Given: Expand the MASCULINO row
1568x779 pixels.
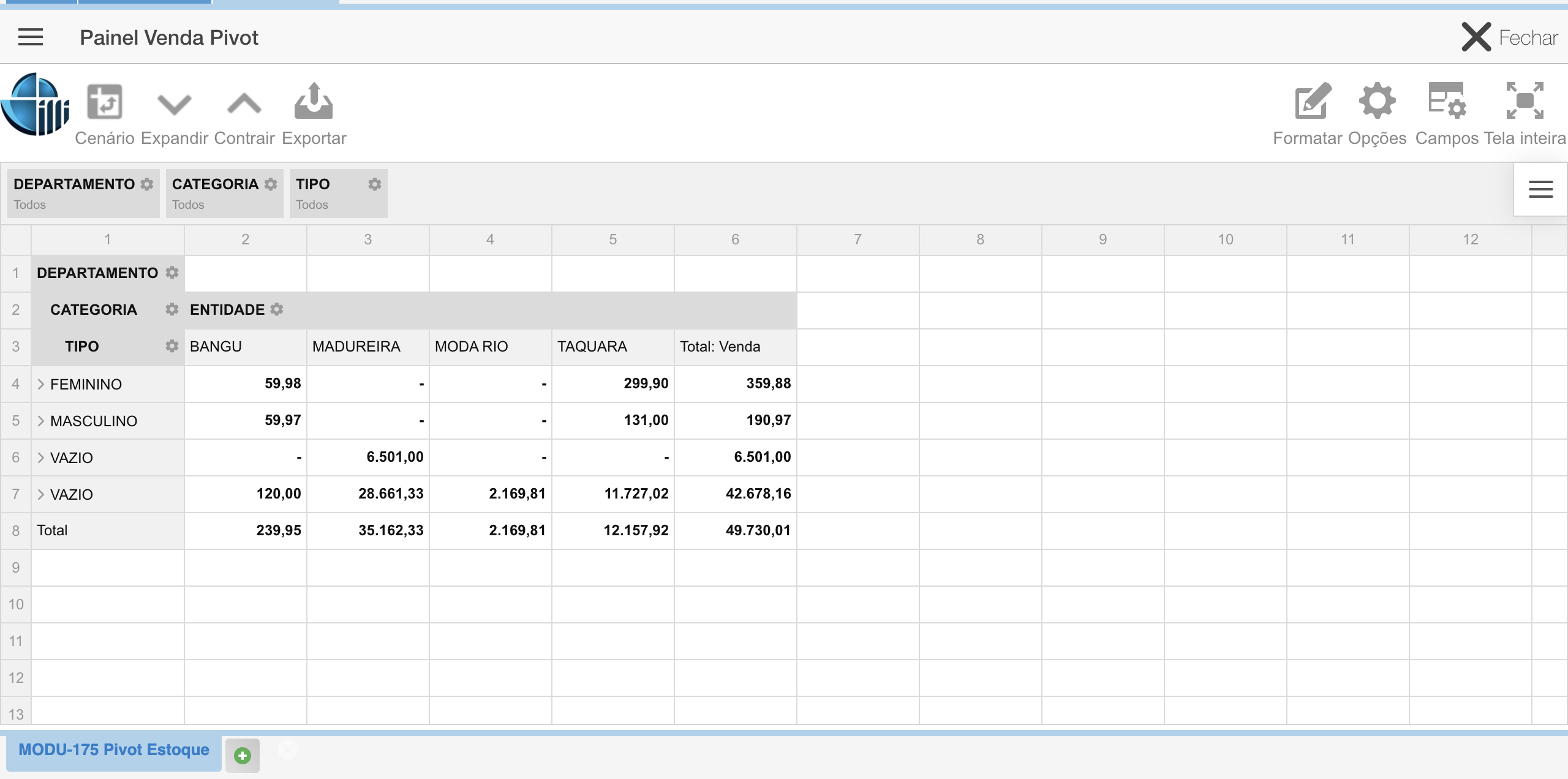Looking at the screenshot, I should click(41, 421).
